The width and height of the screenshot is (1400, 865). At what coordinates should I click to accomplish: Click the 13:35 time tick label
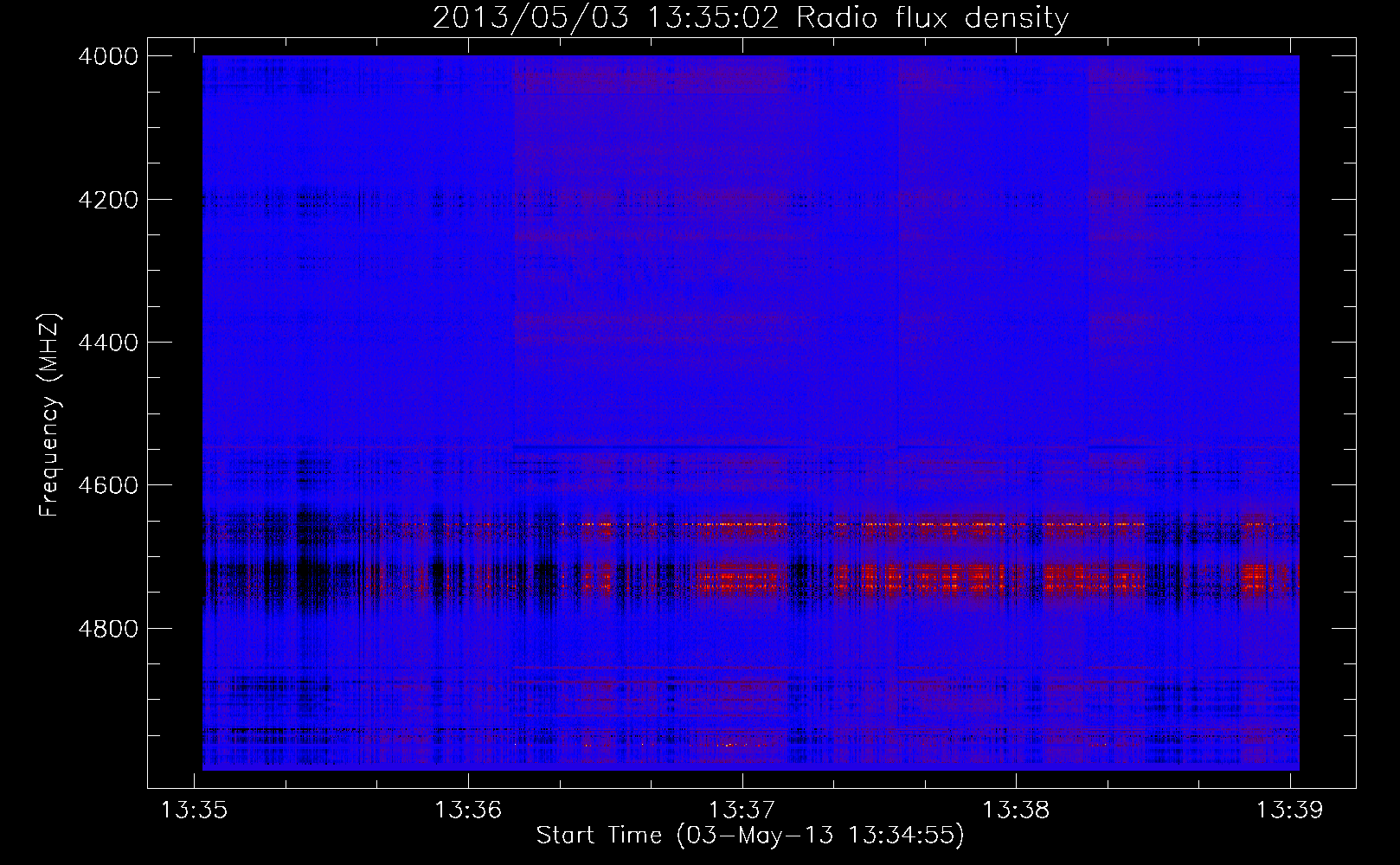click(195, 811)
